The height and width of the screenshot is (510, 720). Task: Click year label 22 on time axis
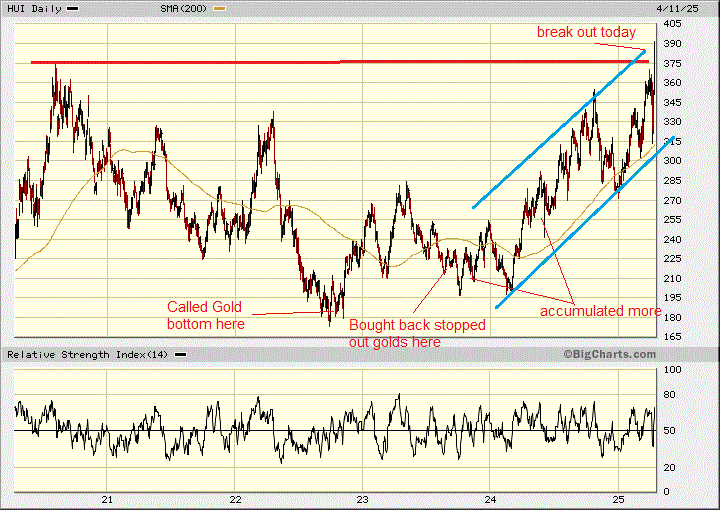point(235,499)
